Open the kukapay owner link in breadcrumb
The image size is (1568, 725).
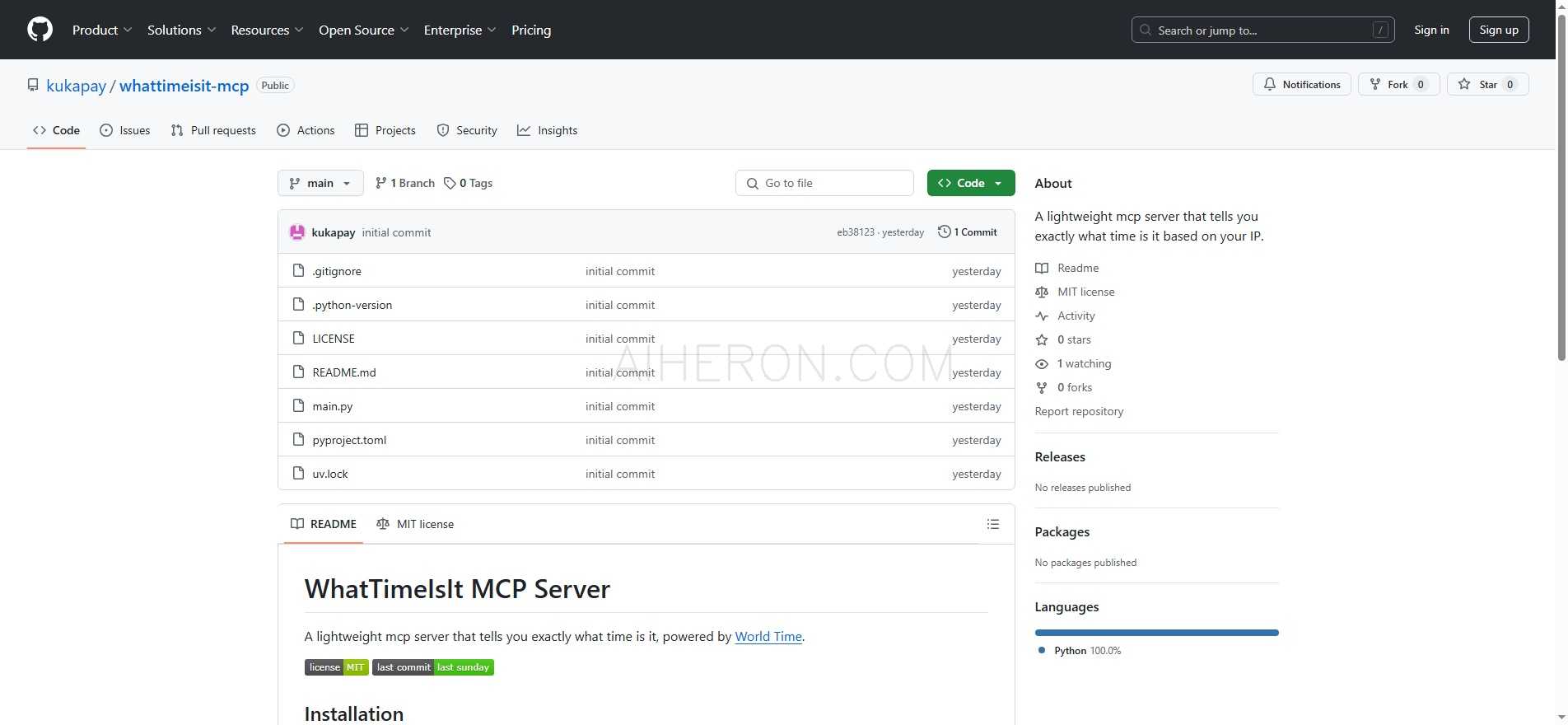(77, 86)
